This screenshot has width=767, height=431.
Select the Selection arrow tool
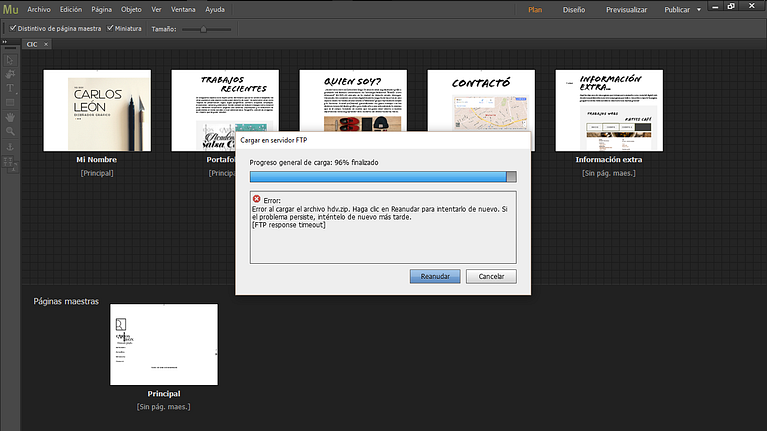coord(10,60)
